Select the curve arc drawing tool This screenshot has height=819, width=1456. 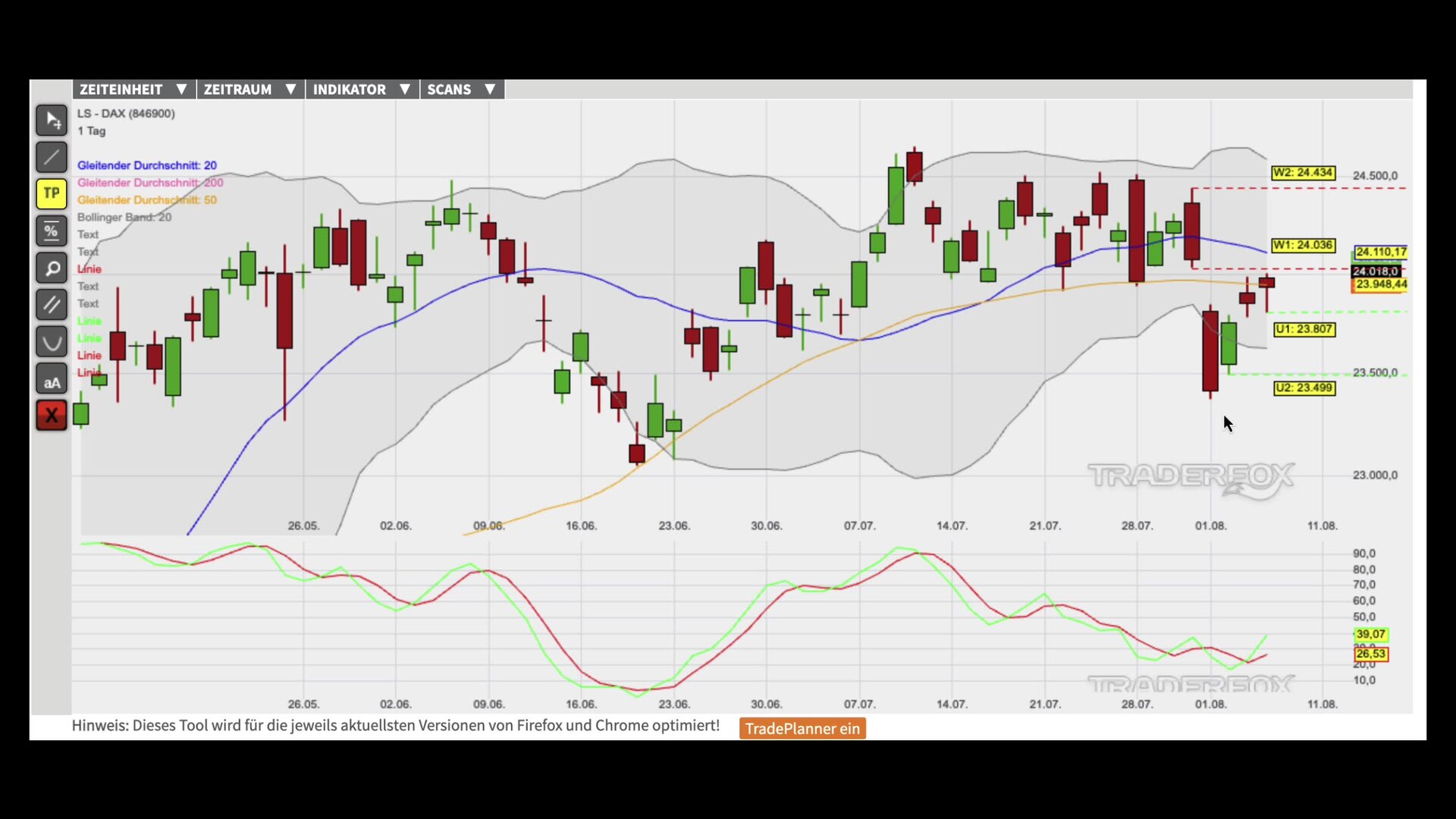click(x=52, y=342)
